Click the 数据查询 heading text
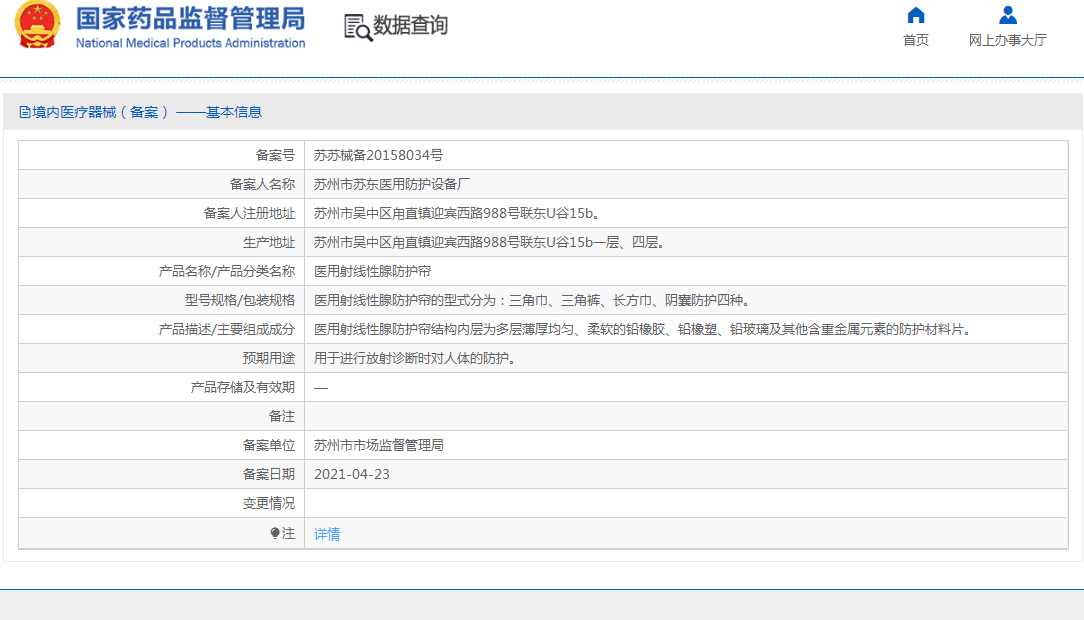Viewport: 1084px width, 620px height. pos(411,26)
